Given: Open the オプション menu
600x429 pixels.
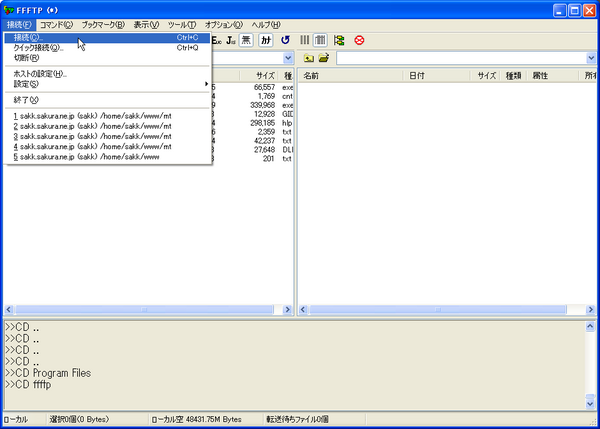Looking at the screenshot, I should (223, 25).
